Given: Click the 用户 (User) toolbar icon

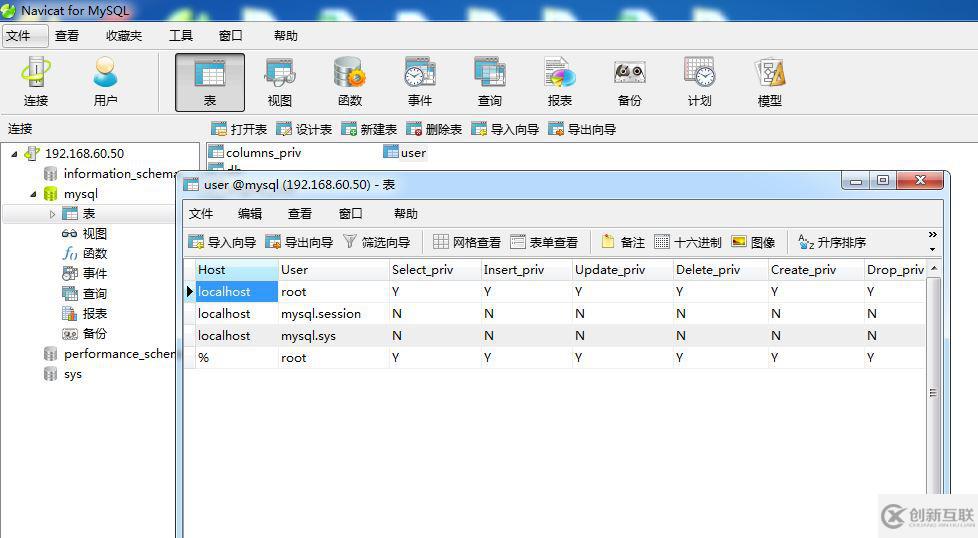Looking at the screenshot, I should click(x=105, y=82).
